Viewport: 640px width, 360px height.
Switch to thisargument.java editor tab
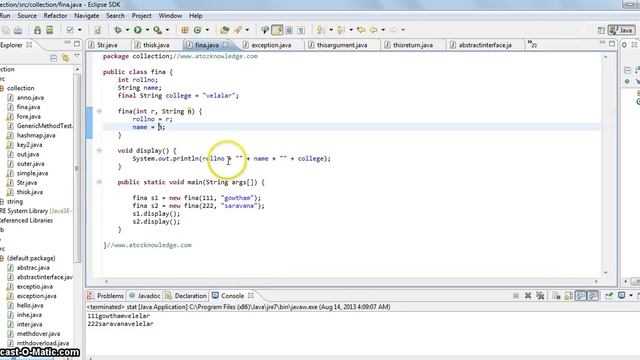(342, 45)
